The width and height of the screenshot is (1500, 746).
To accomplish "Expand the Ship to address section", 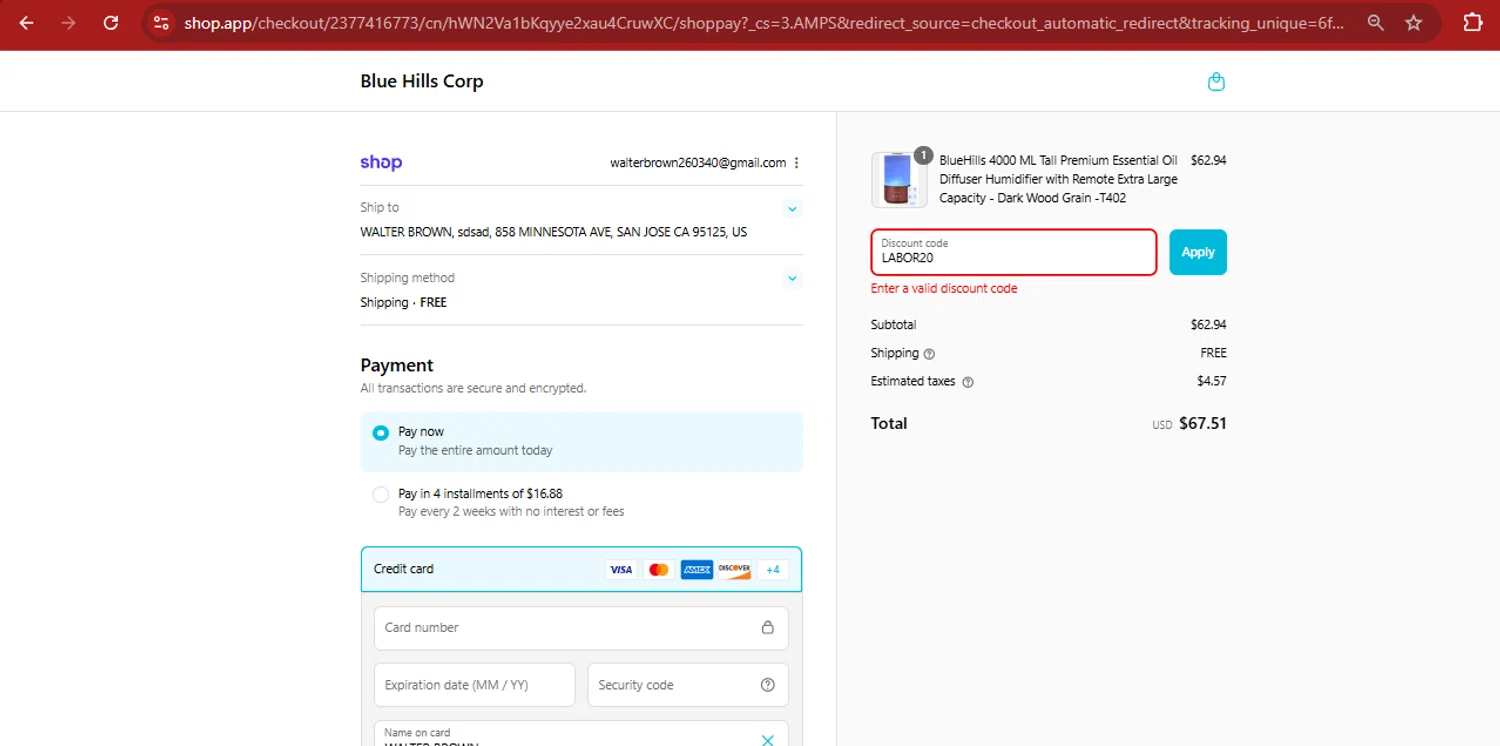I will [x=792, y=209].
